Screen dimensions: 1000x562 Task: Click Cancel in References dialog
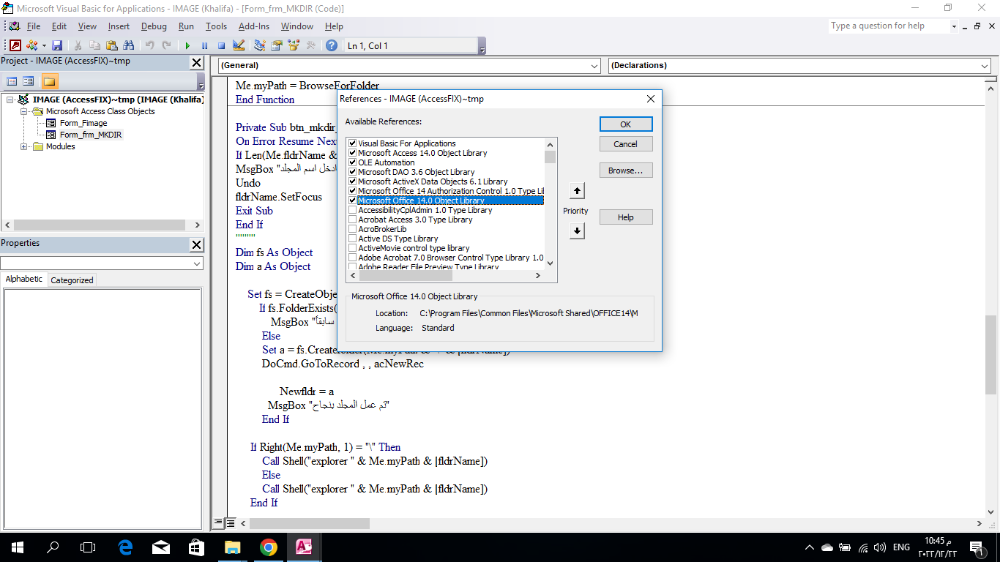[626, 144]
